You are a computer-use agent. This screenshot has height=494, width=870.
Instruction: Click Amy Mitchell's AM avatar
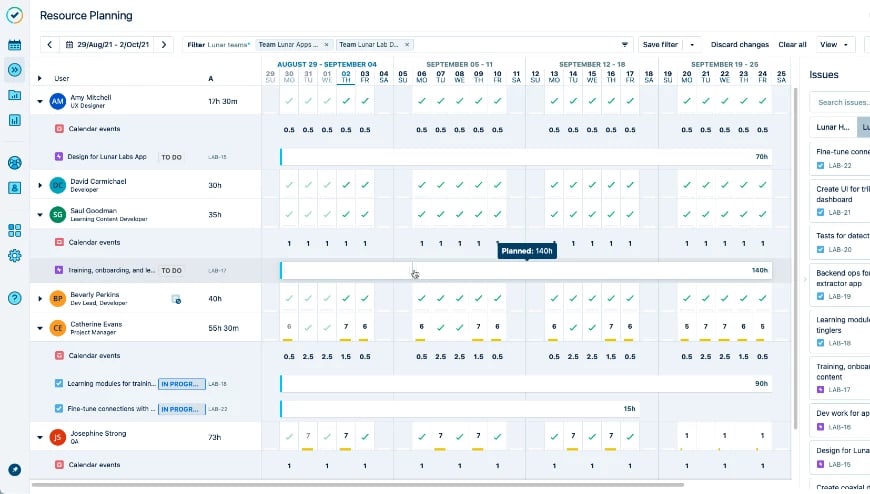click(x=58, y=101)
